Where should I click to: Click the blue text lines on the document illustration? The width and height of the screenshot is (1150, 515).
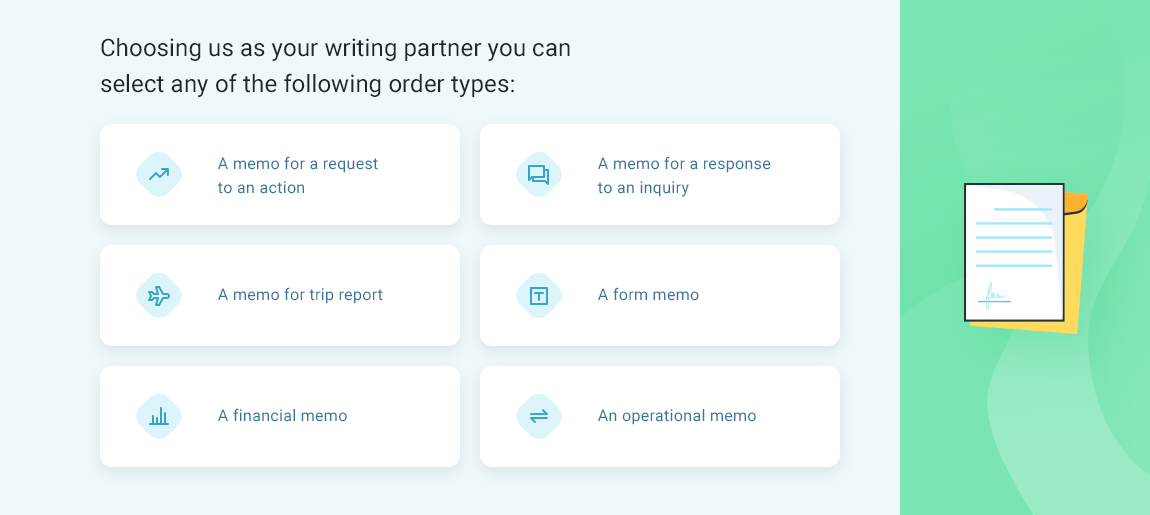point(1014,237)
